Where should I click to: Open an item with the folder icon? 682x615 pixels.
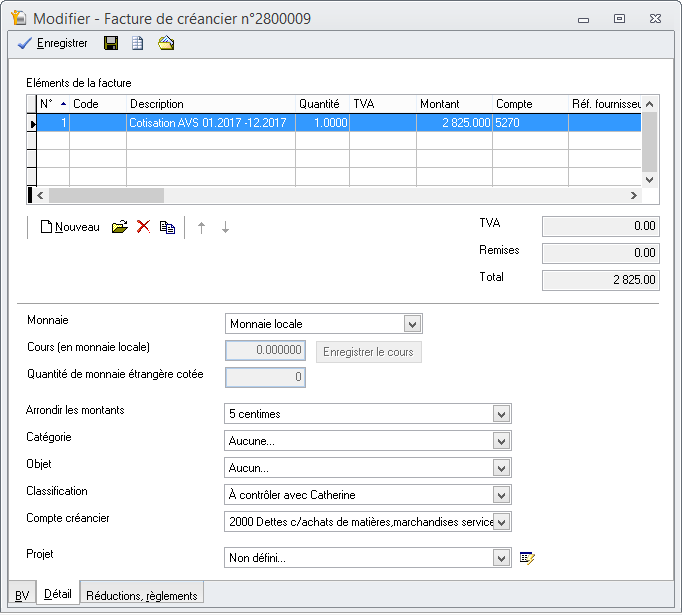click(x=120, y=227)
